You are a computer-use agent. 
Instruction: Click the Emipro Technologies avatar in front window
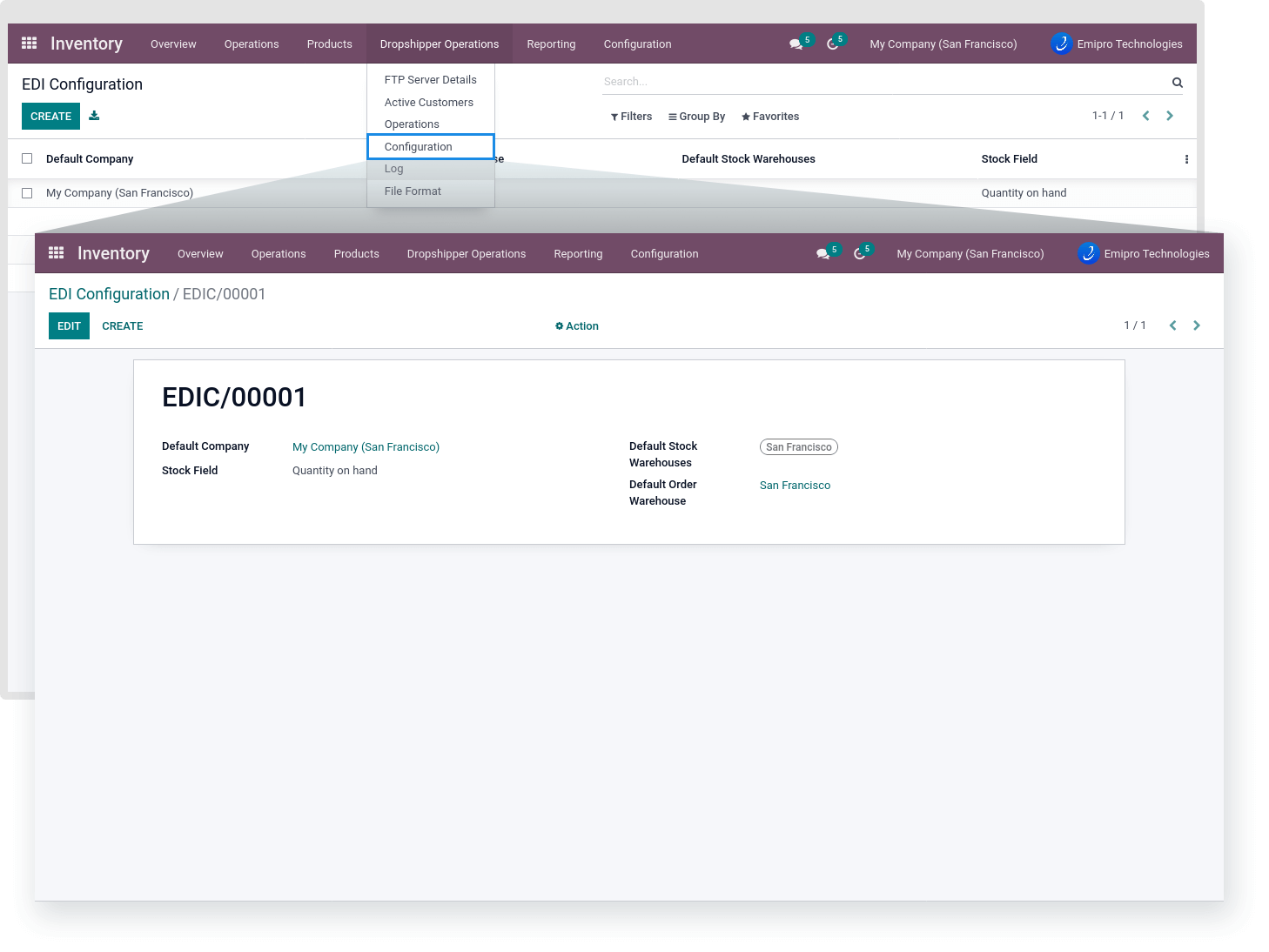pyautogui.click(x=1089, y=253)
